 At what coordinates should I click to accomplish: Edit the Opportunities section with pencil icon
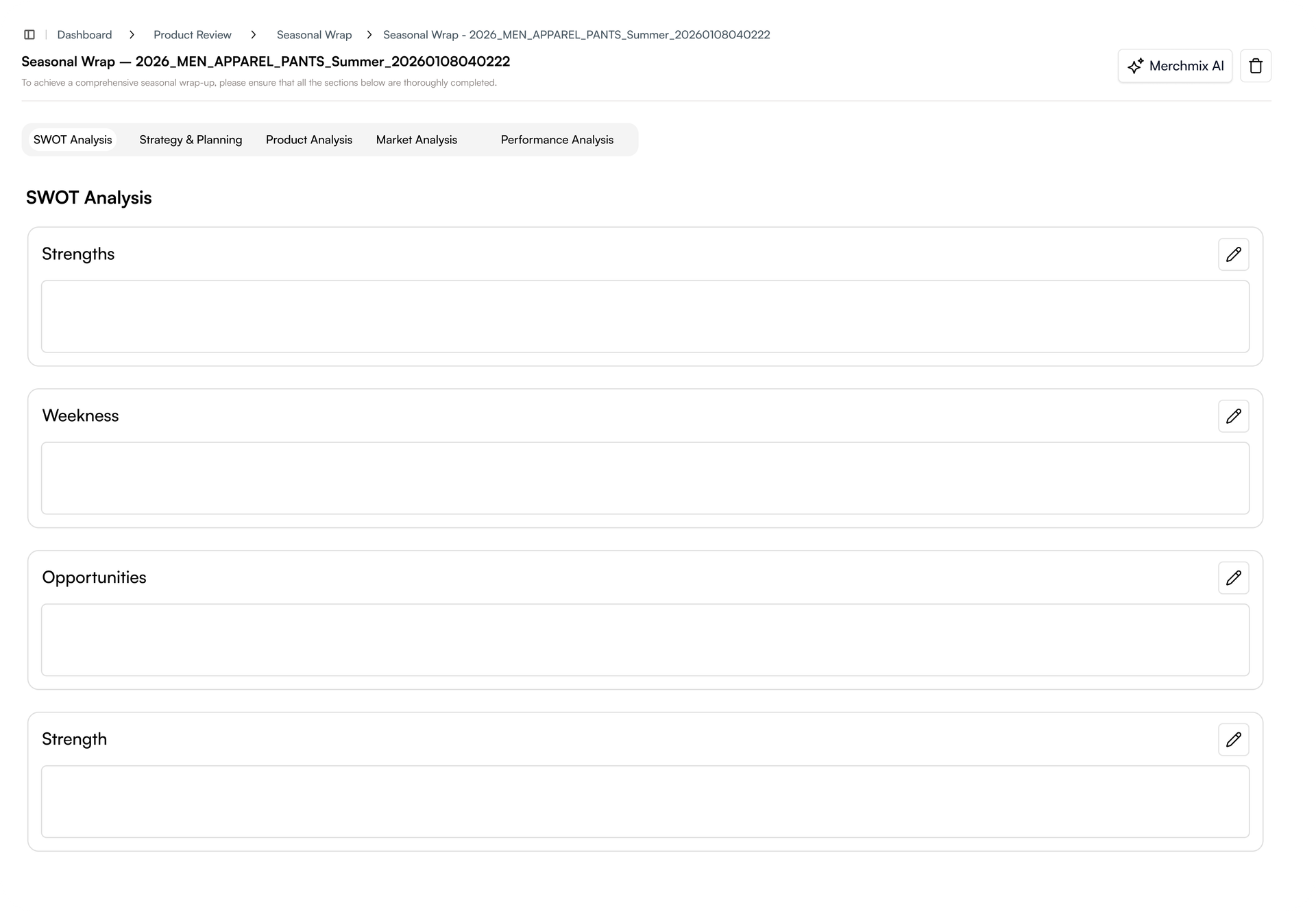[x=1233, y=578]
